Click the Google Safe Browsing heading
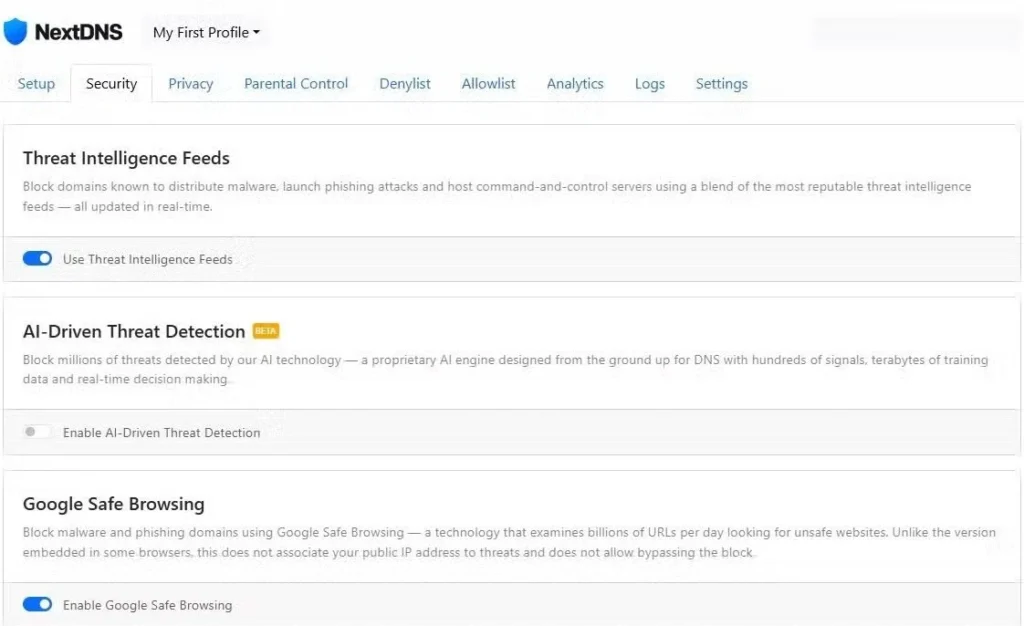1024x626 pixels. [x=113, y=504]
